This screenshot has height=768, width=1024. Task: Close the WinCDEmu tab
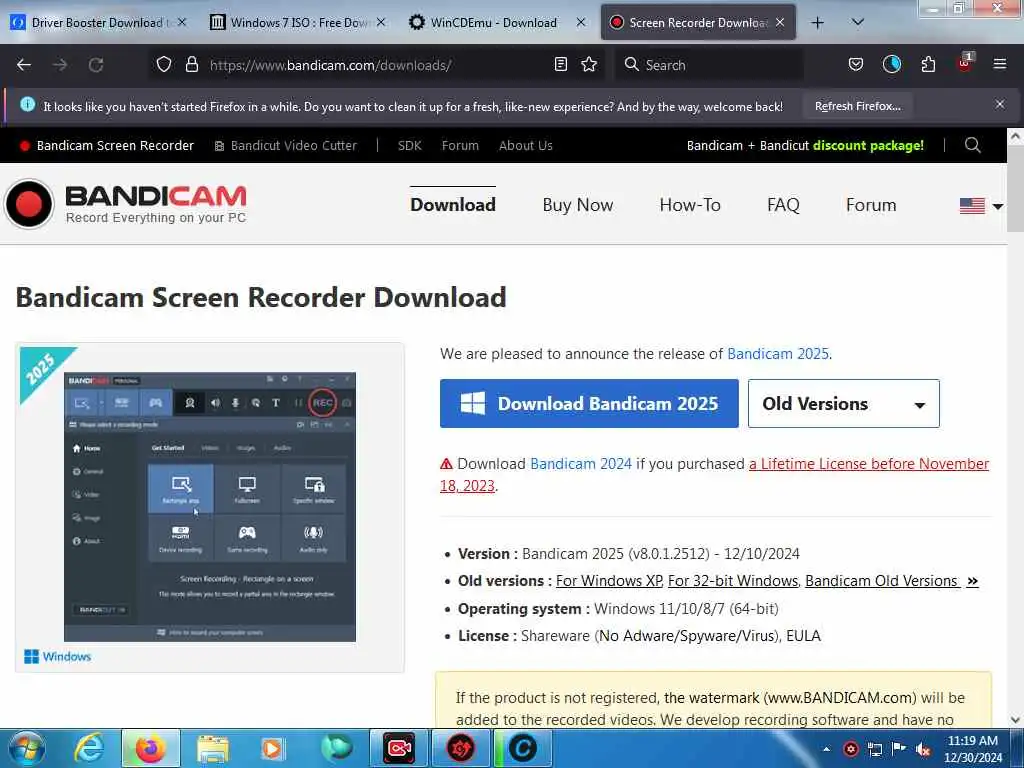tap(581, 23)
